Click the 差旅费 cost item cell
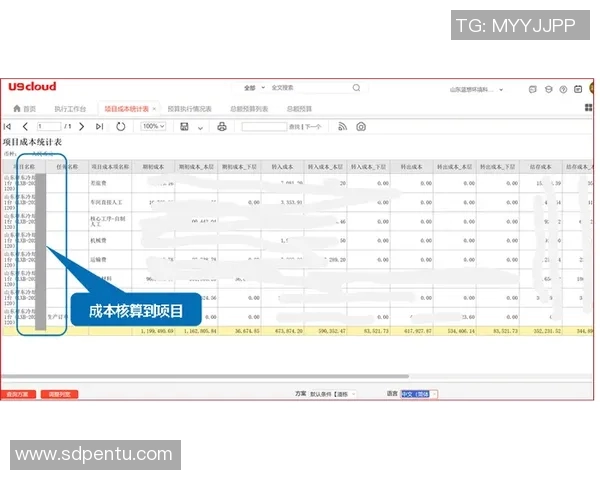 (110, 183)
